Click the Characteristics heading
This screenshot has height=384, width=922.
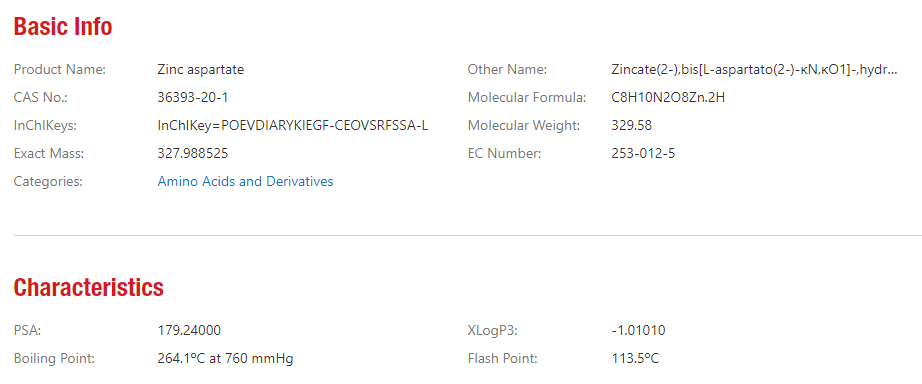click(x=89, y=288)
